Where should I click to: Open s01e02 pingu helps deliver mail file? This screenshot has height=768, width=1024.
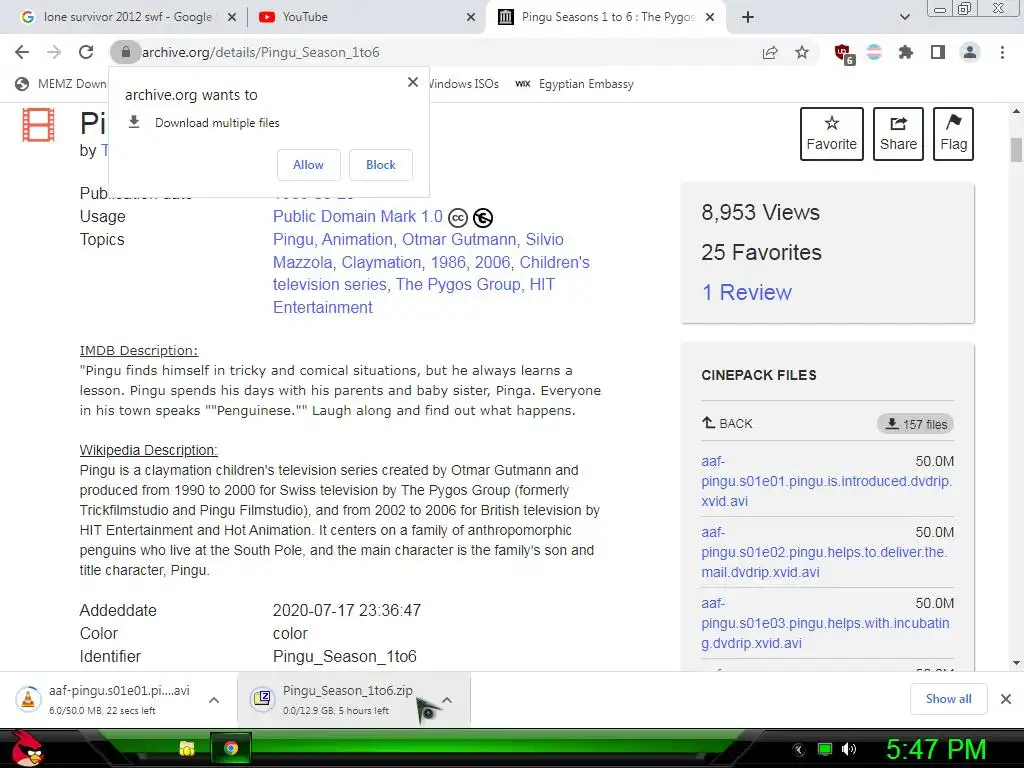click(824, 552)
